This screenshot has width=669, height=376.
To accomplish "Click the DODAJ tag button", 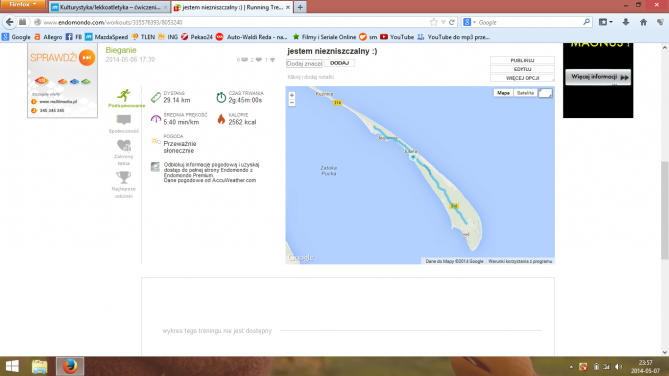I will click(x=339, y=63).
